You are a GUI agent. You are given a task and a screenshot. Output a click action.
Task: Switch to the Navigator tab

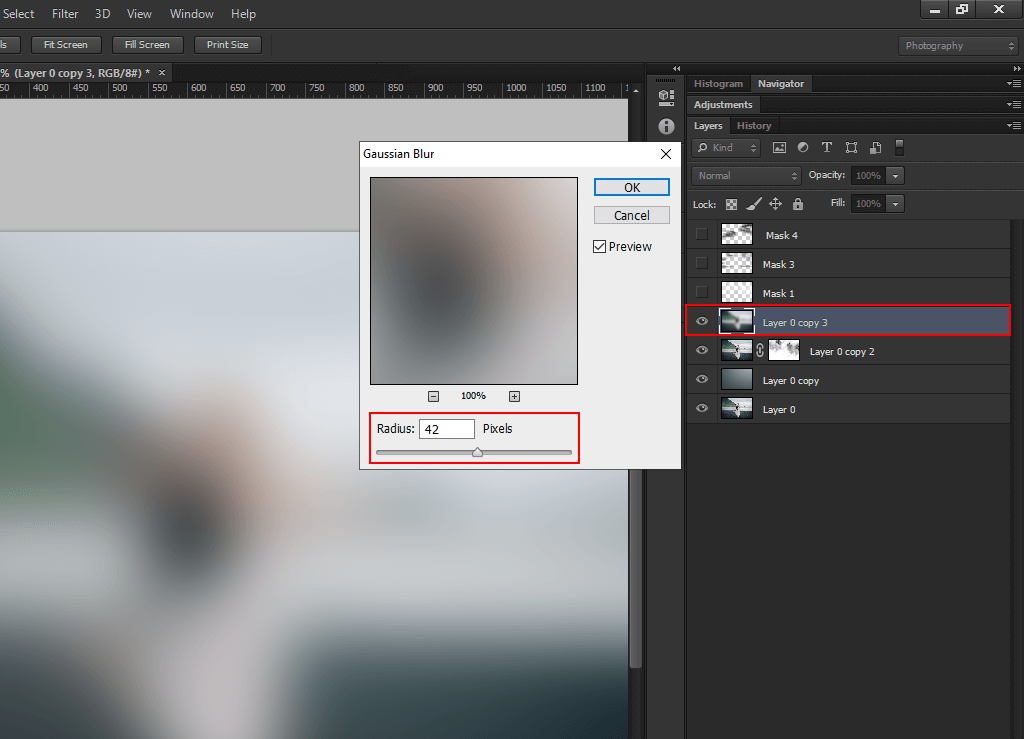(x=781, y=84)
